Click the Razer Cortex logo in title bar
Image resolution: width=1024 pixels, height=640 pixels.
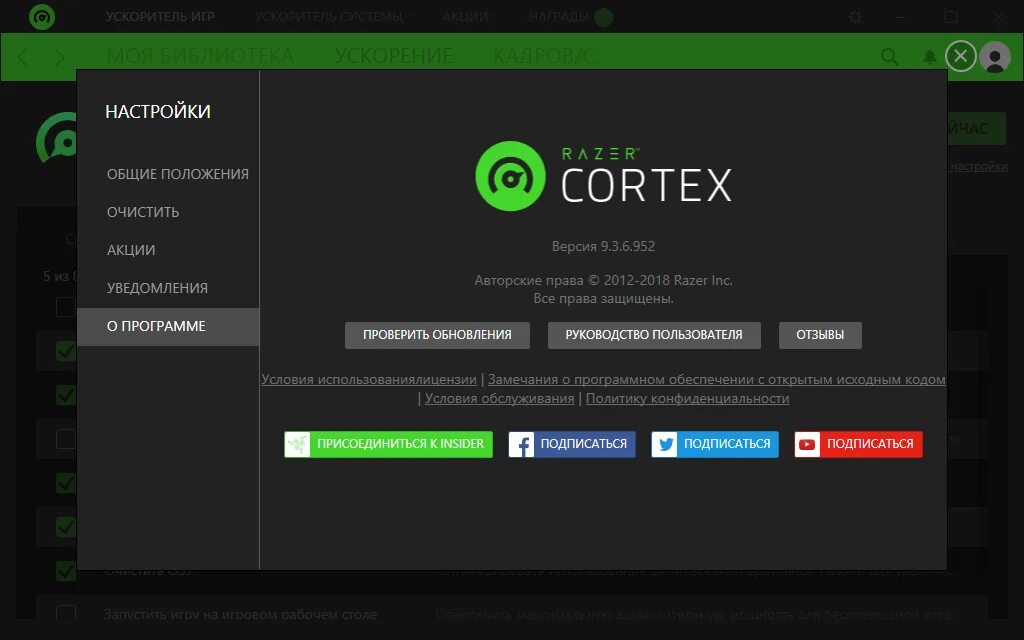(x=42, y=17)
